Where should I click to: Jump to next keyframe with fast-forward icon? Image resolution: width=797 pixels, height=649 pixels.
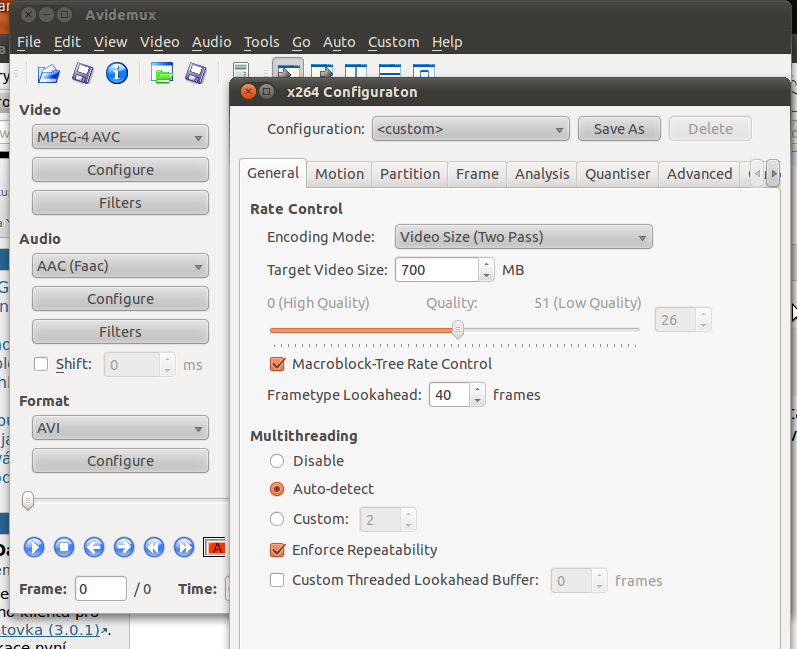tap(184, 547)
